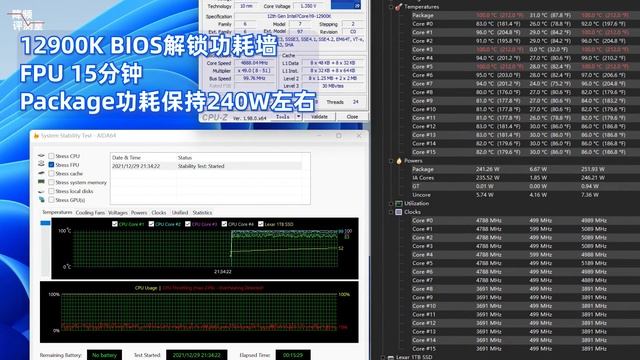640x360 pixels.
Task: Click the No battery status field
Action: click(104, 355)
